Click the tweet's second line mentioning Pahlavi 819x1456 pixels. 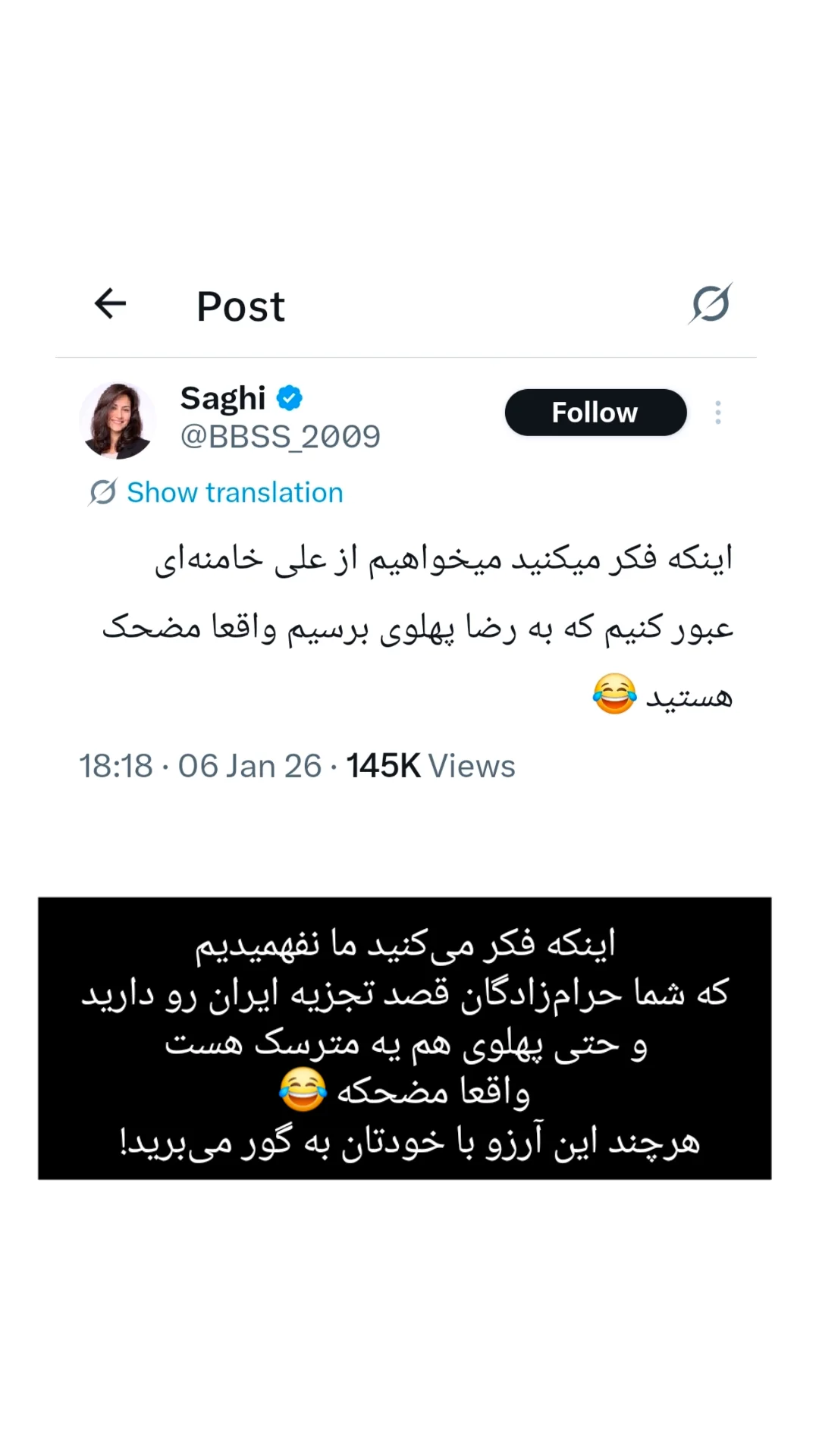click(x=418, y=629)
